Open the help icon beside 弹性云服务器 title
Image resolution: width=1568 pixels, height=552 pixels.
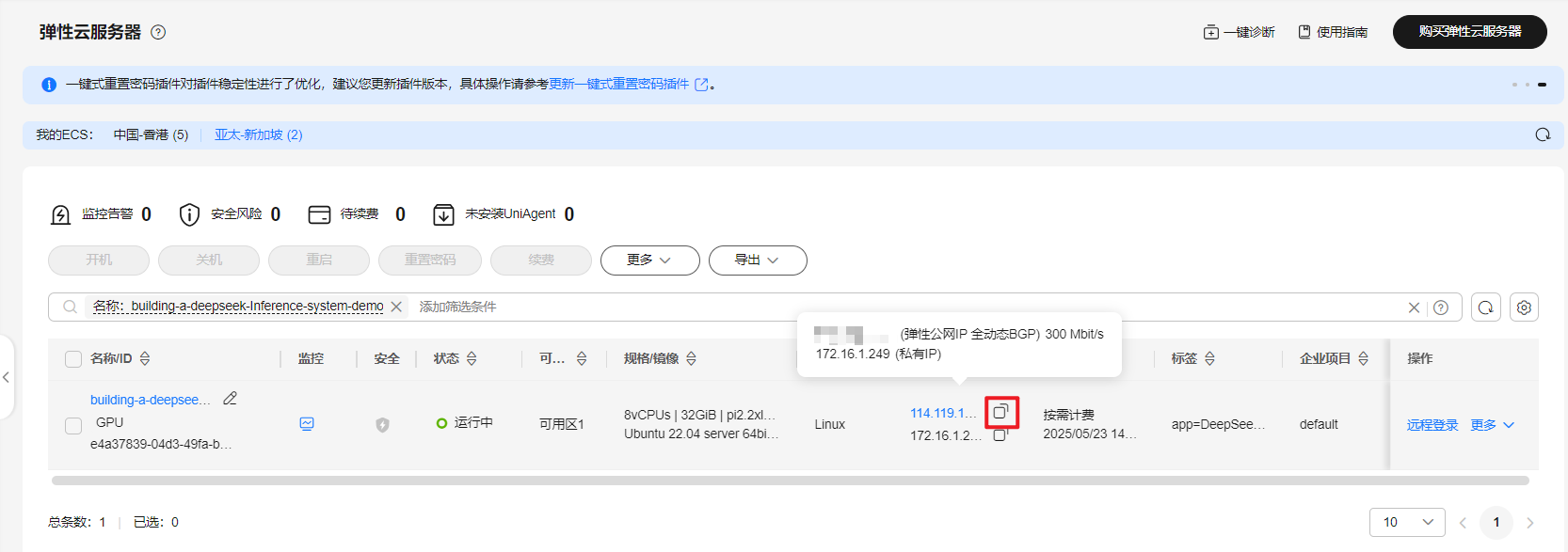coord(158,32)
